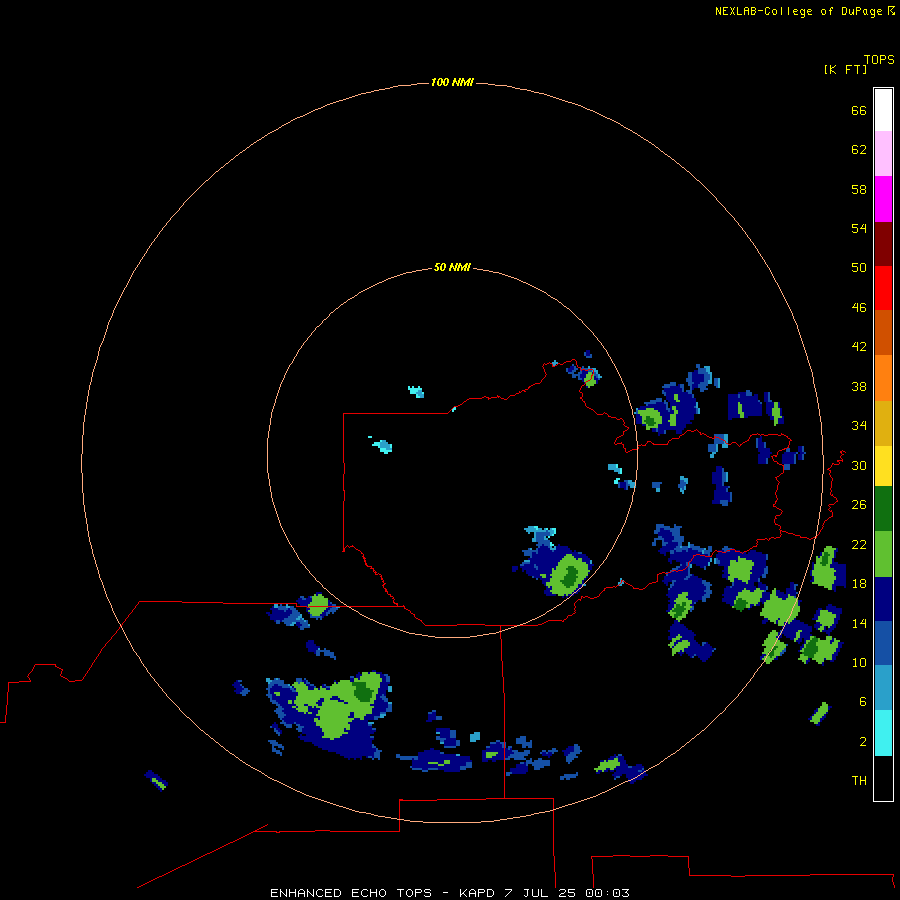This screenshot has width=900, height=900.
Task: Pick the magenta swatch in the legend
Action: point(883,199)
